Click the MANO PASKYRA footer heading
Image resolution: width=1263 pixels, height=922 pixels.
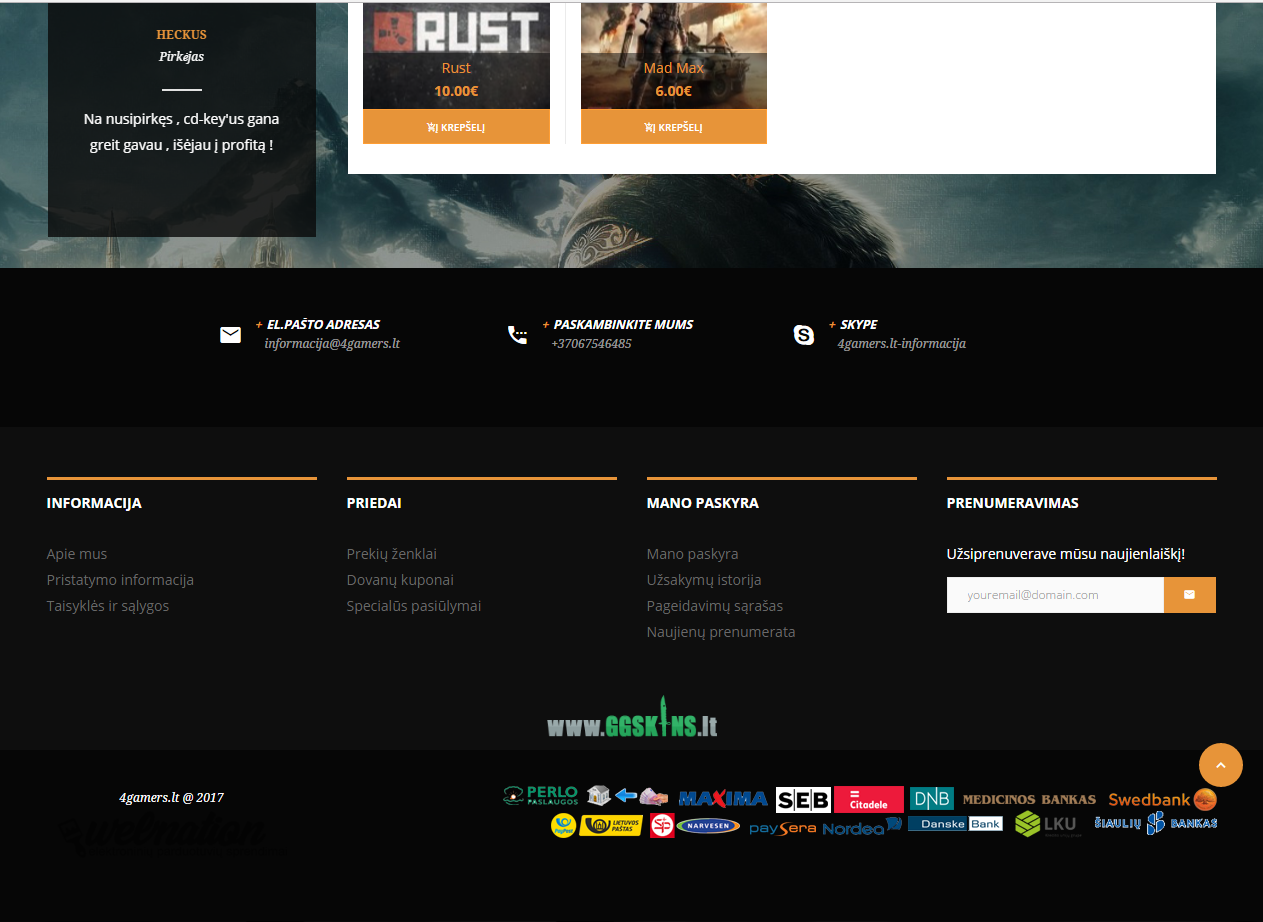pos(703,503)
